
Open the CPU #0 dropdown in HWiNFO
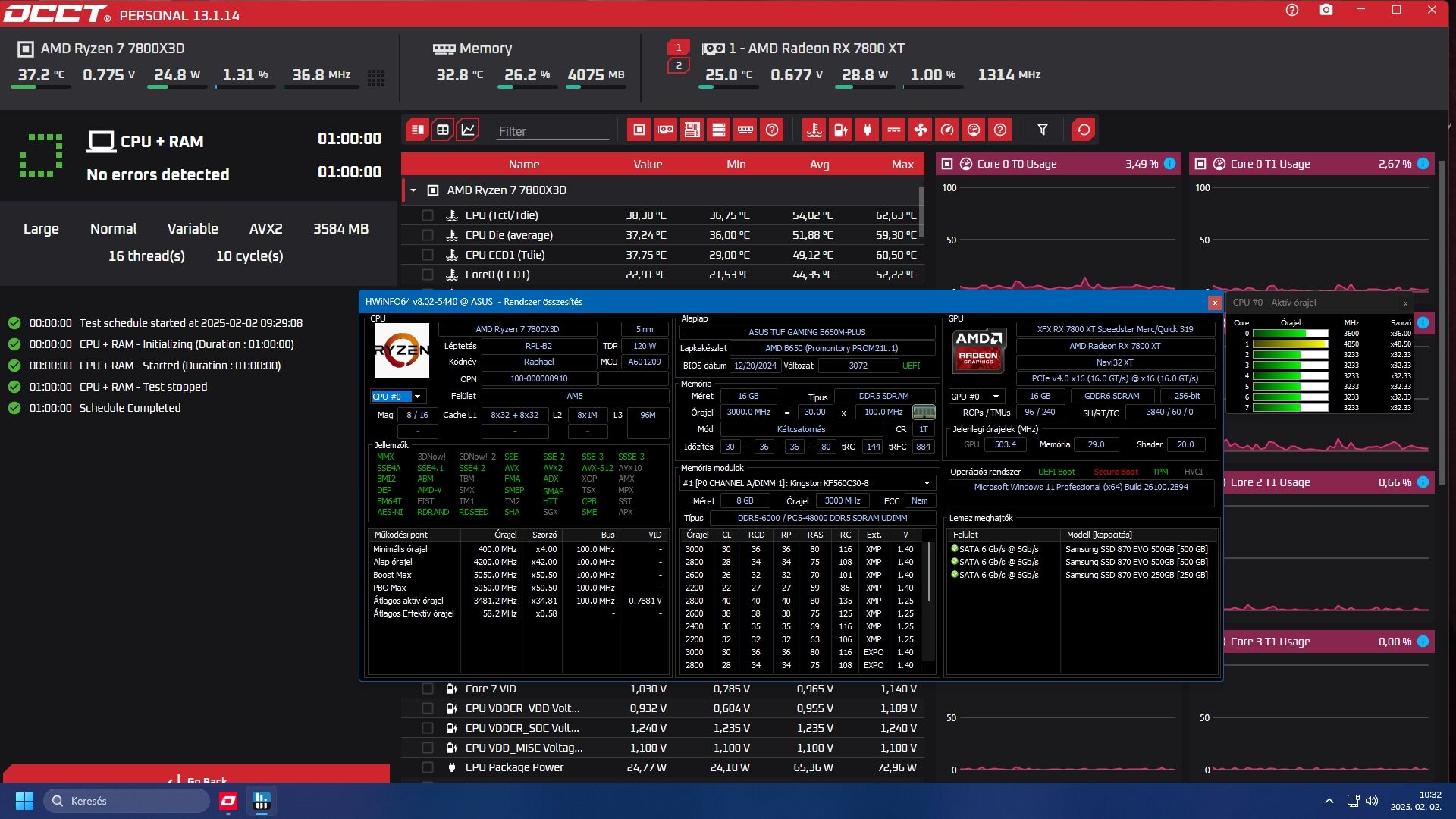tap(398, 397)
